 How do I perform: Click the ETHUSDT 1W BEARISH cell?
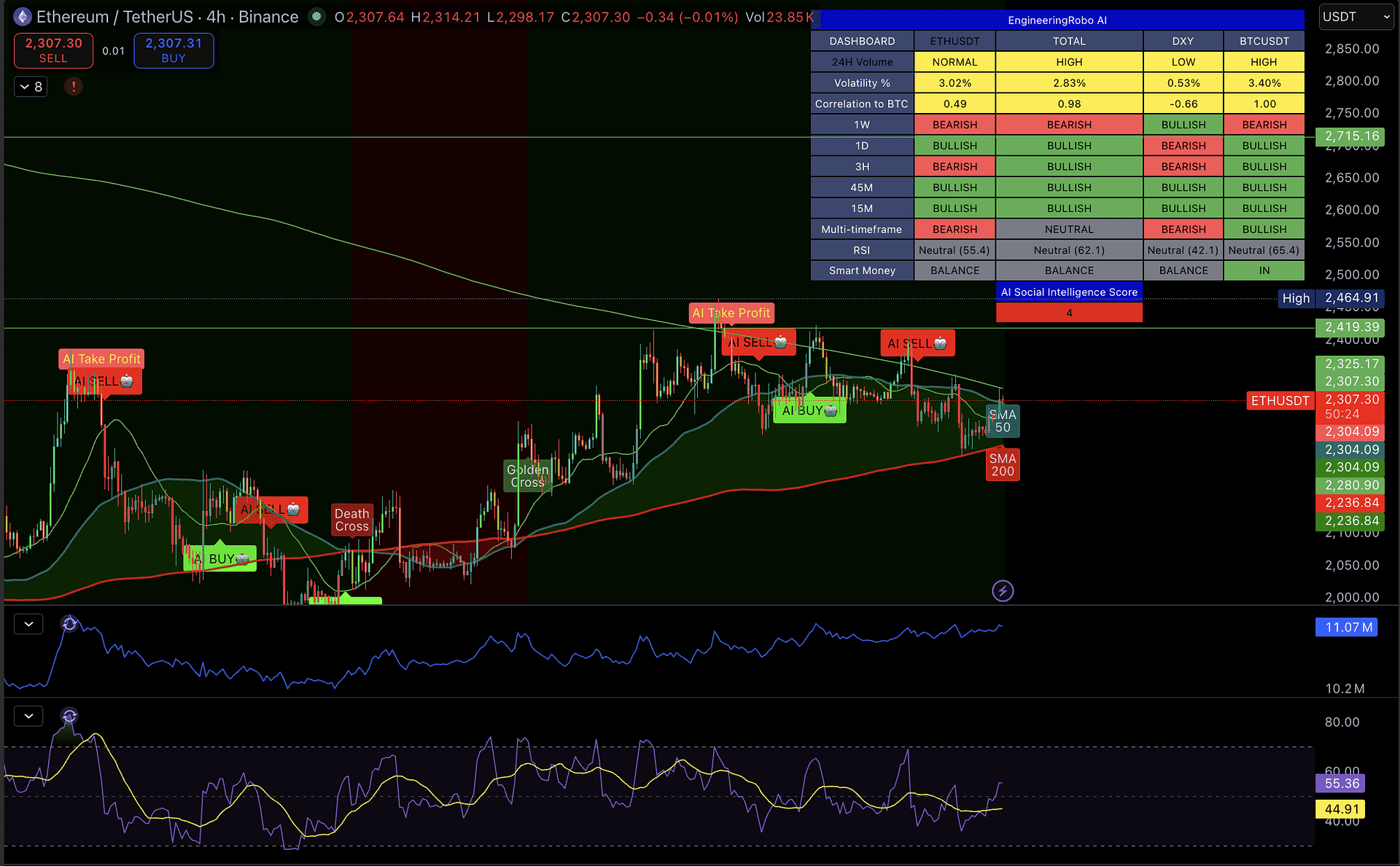point(954,125)
